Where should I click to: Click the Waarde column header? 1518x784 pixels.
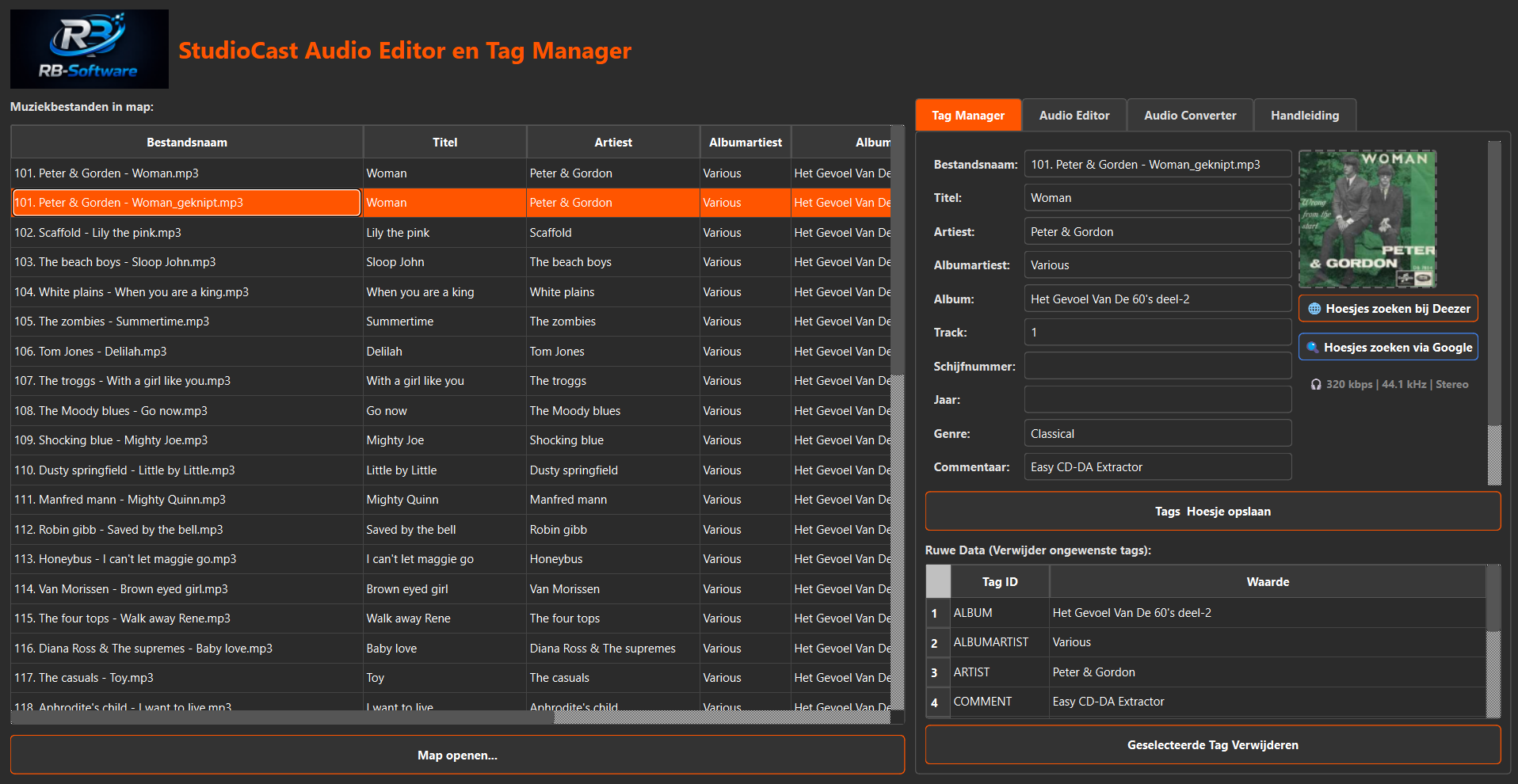coord(1268,582)
